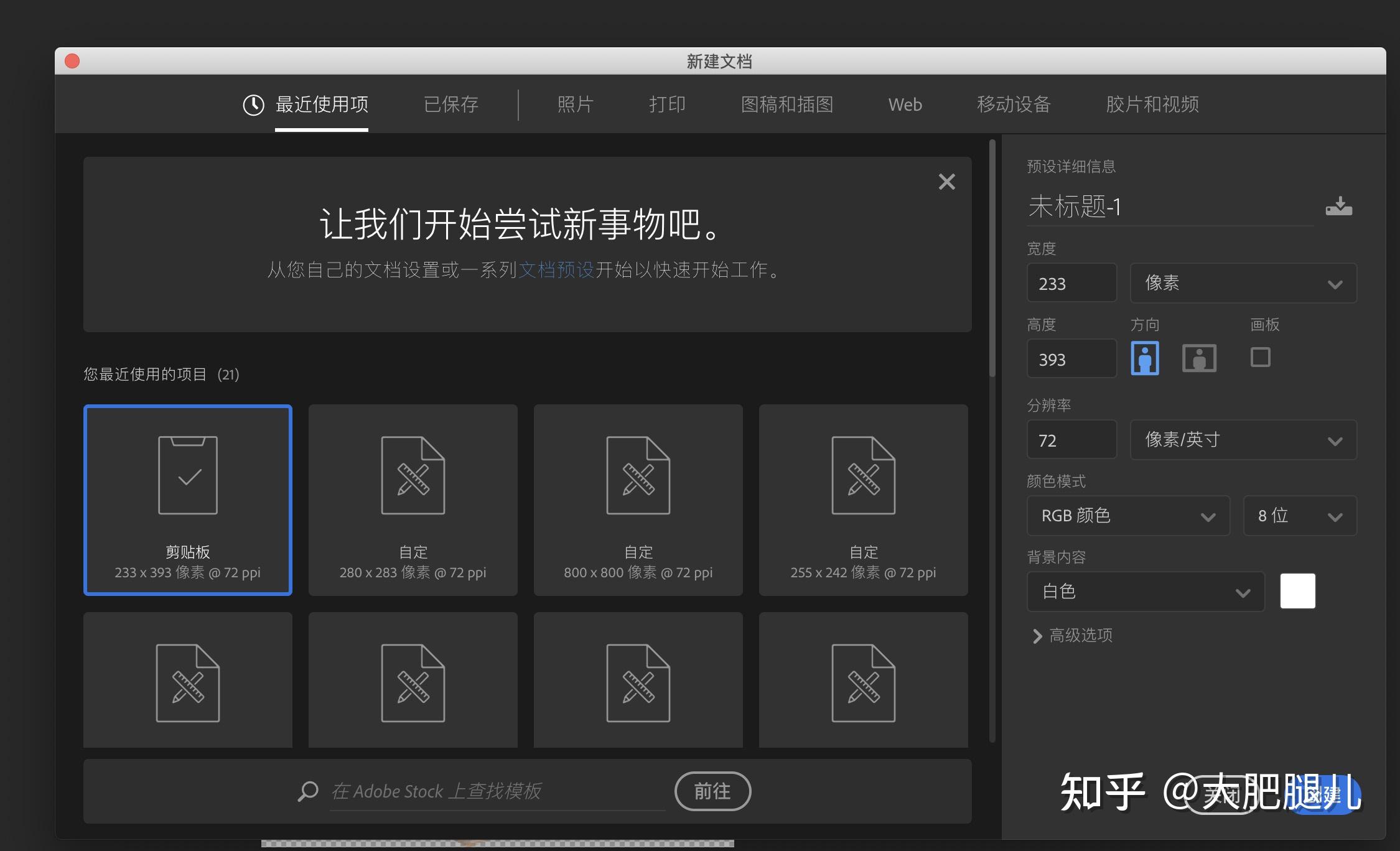Select the 自定 800 x 800 preset
Screen dimensions: 1400x851
coord(638,500)
